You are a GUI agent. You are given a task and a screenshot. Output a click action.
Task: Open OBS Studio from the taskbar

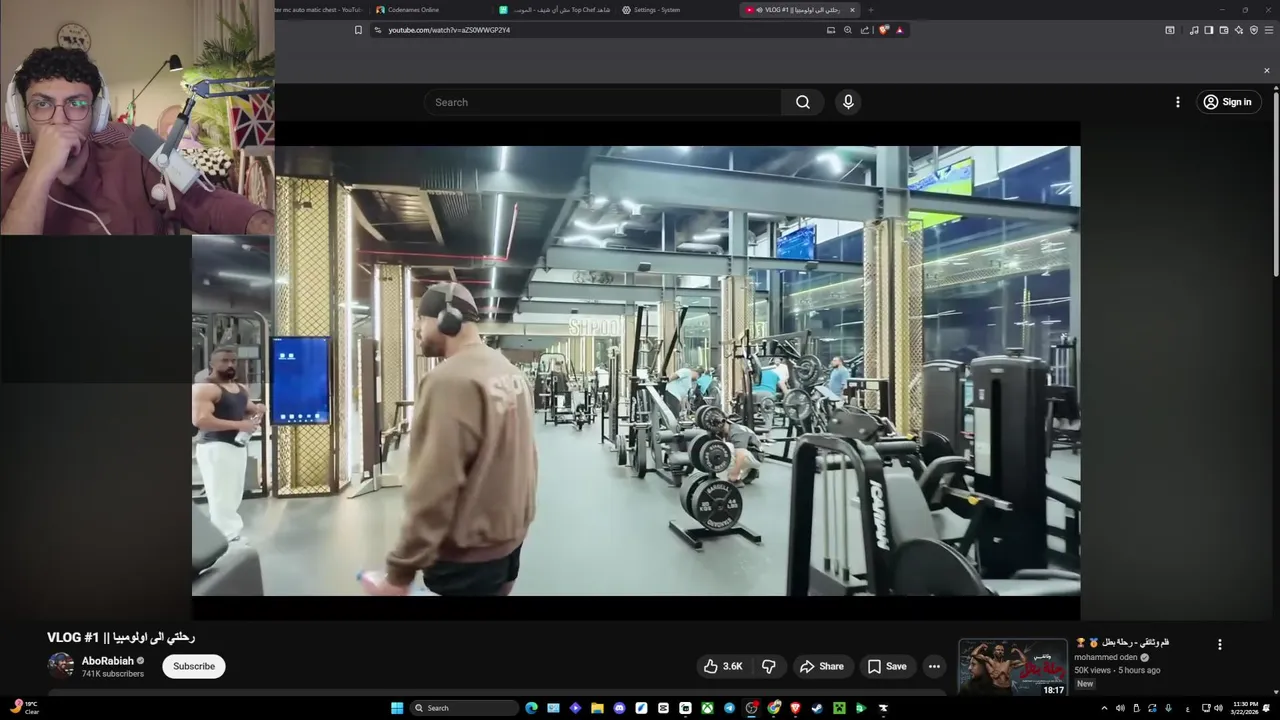coord(751,708)
